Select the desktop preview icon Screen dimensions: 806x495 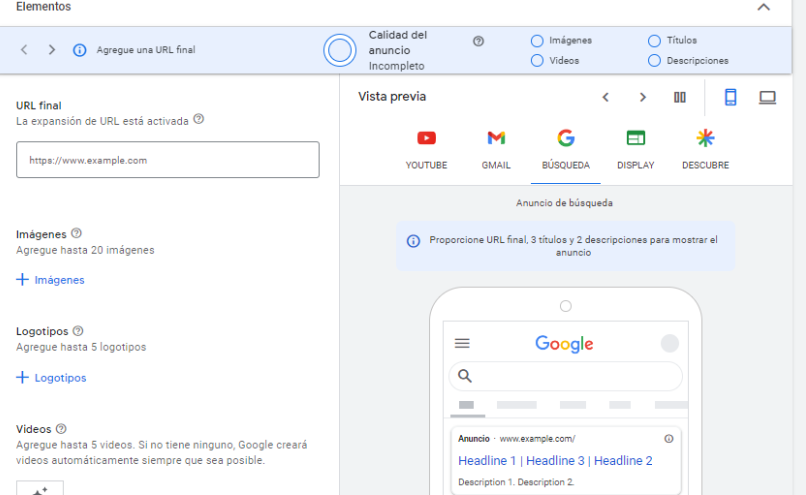pos(767,97)
